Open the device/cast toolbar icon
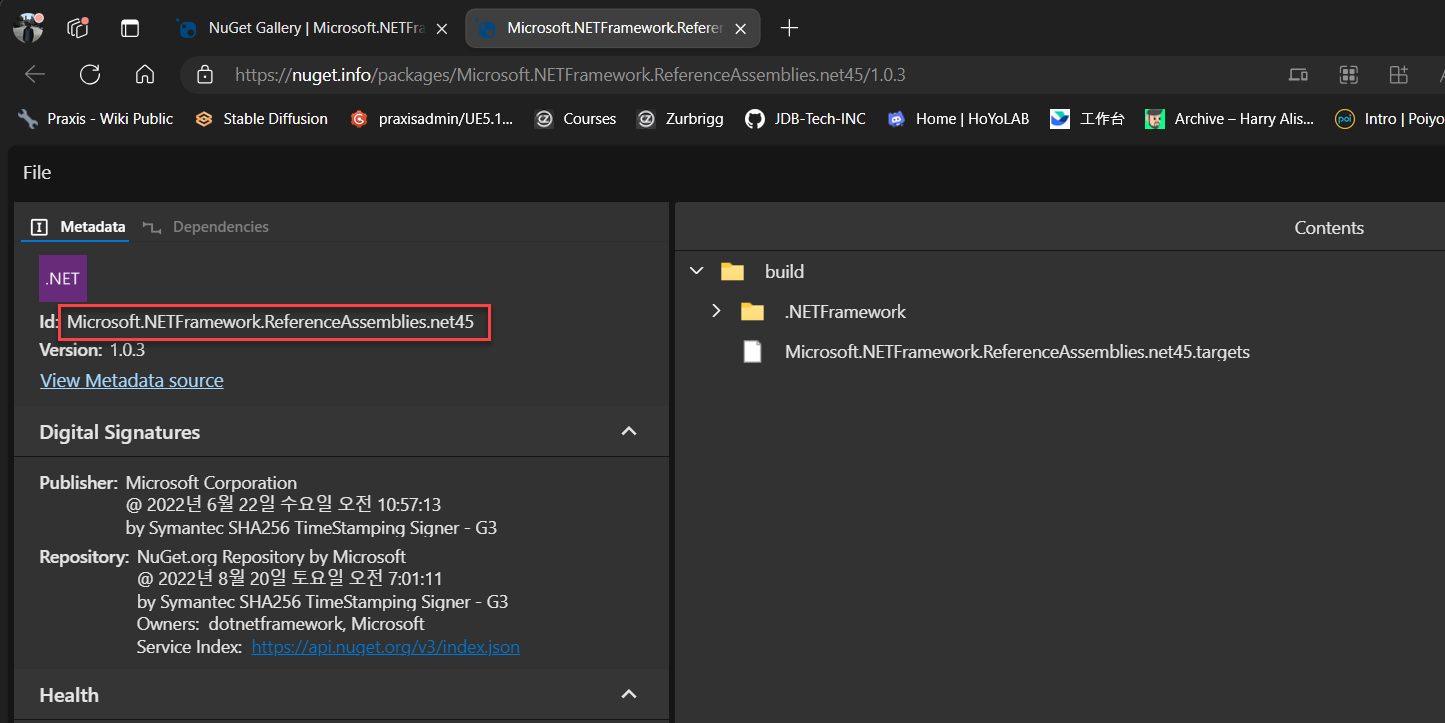1445x723 pixels. coord(1298,75)
